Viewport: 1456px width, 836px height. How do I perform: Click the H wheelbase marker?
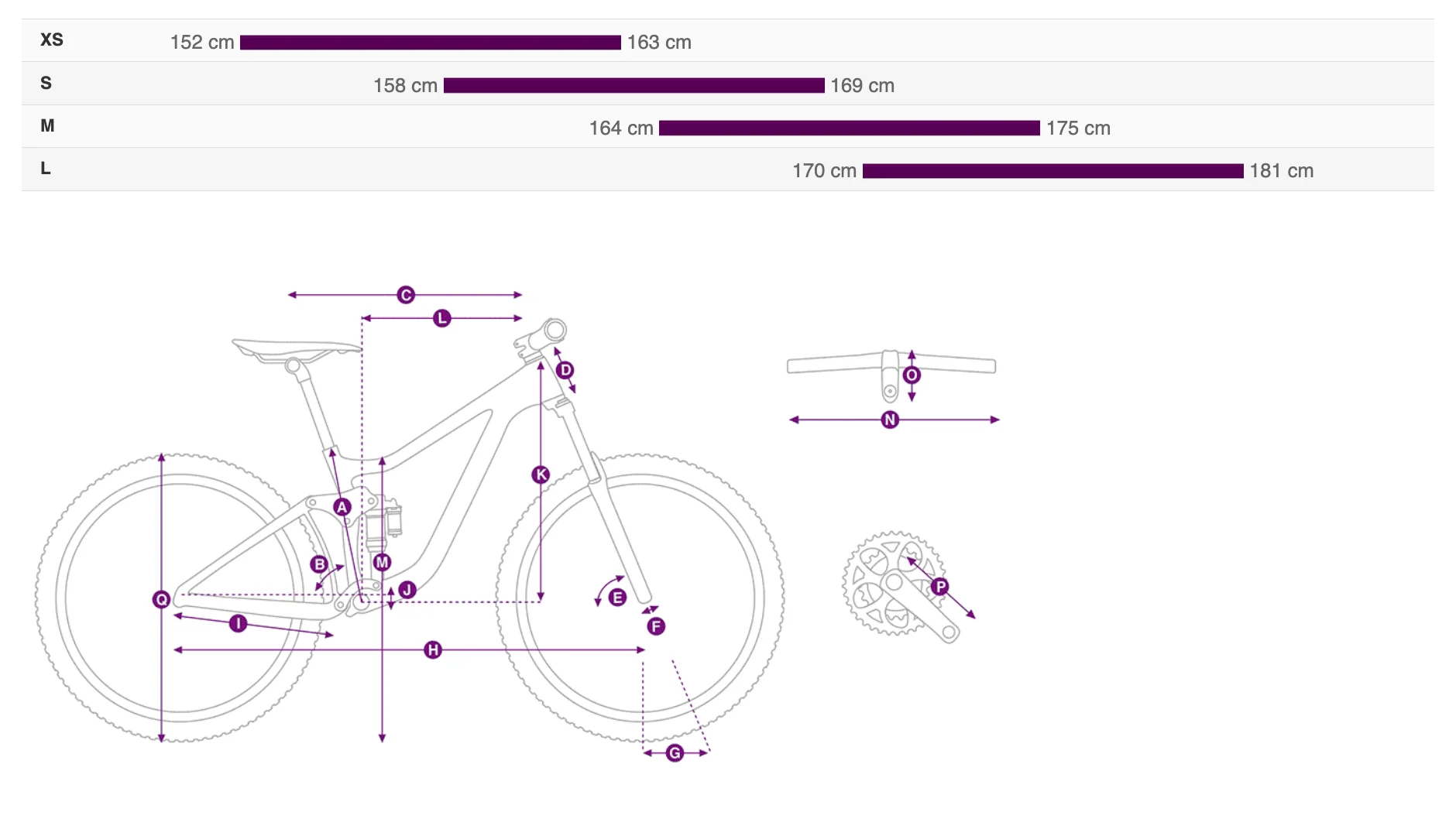click(x=433, y=649)
